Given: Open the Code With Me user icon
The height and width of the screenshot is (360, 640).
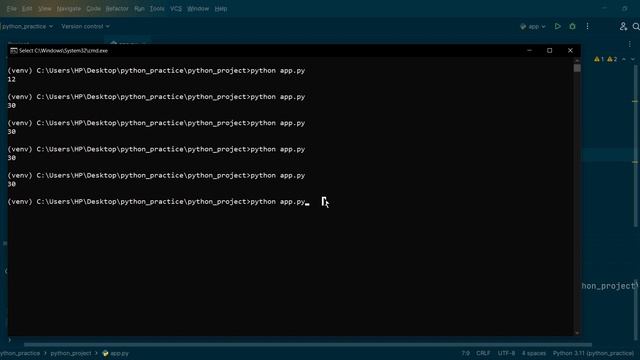Looking at the screenshot, I should (x=623, y=26).
